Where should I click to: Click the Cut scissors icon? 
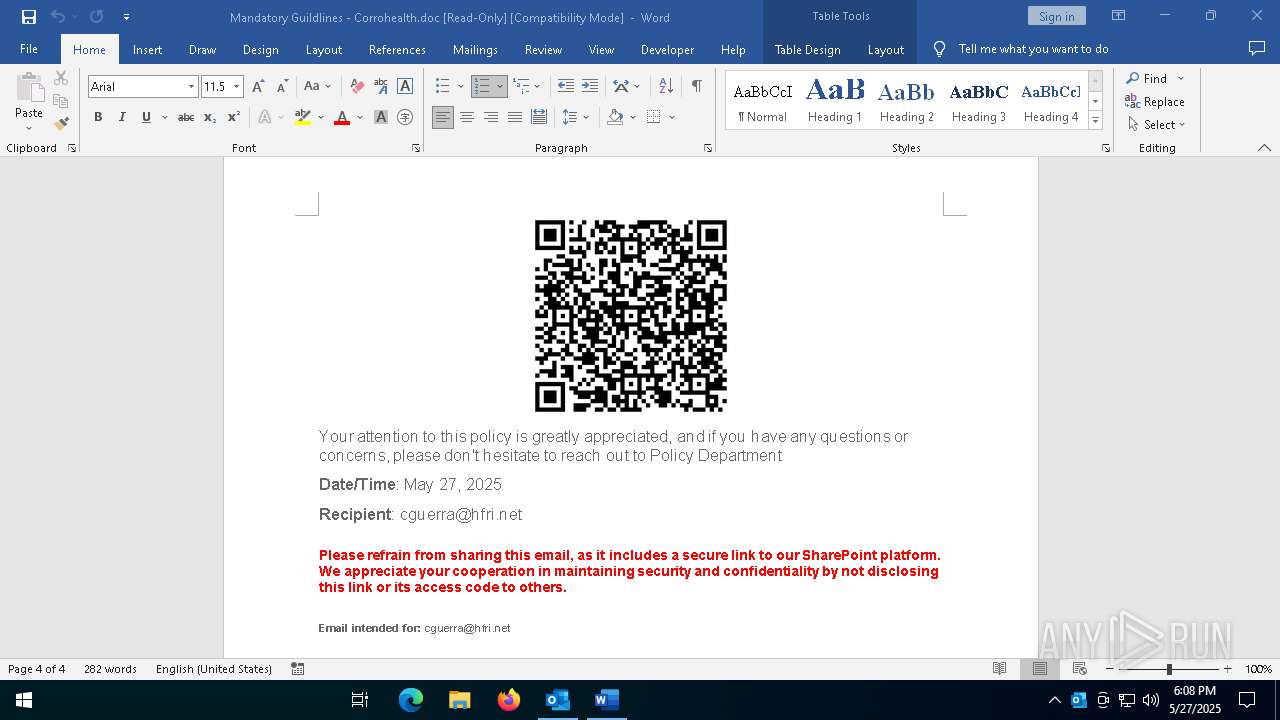(61, 78)
